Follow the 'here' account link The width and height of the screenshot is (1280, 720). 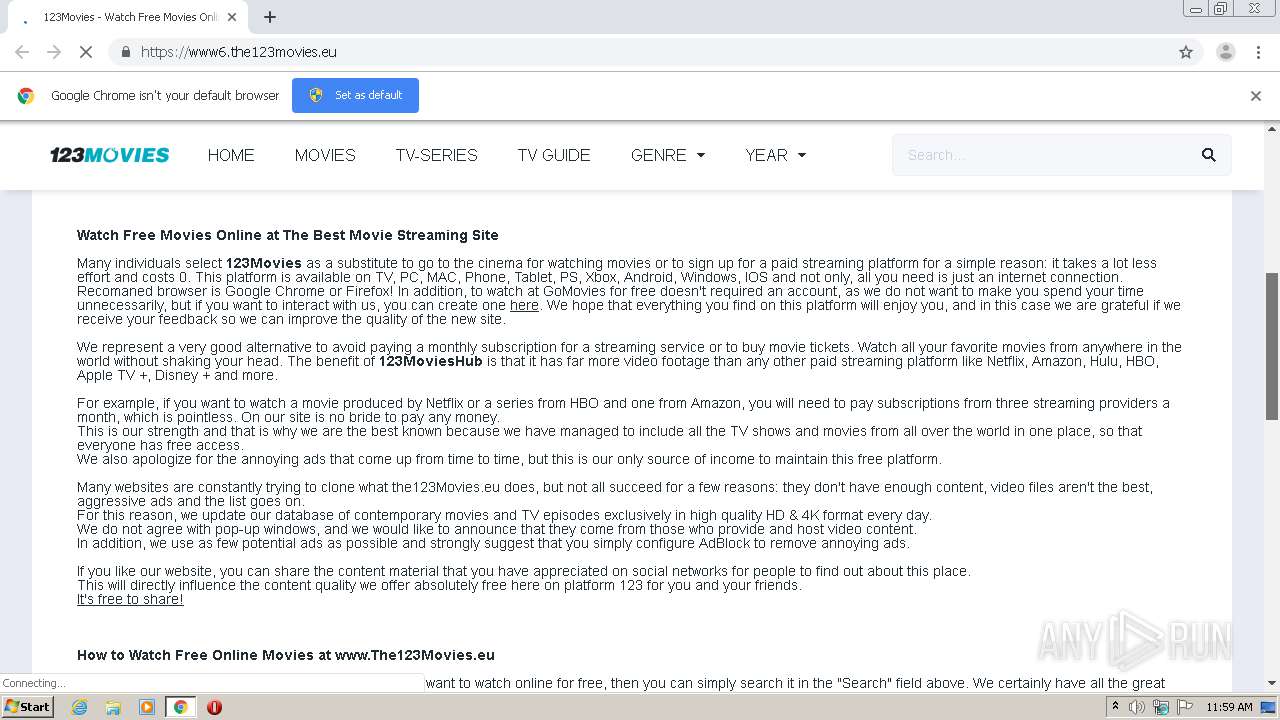(524, 305)
